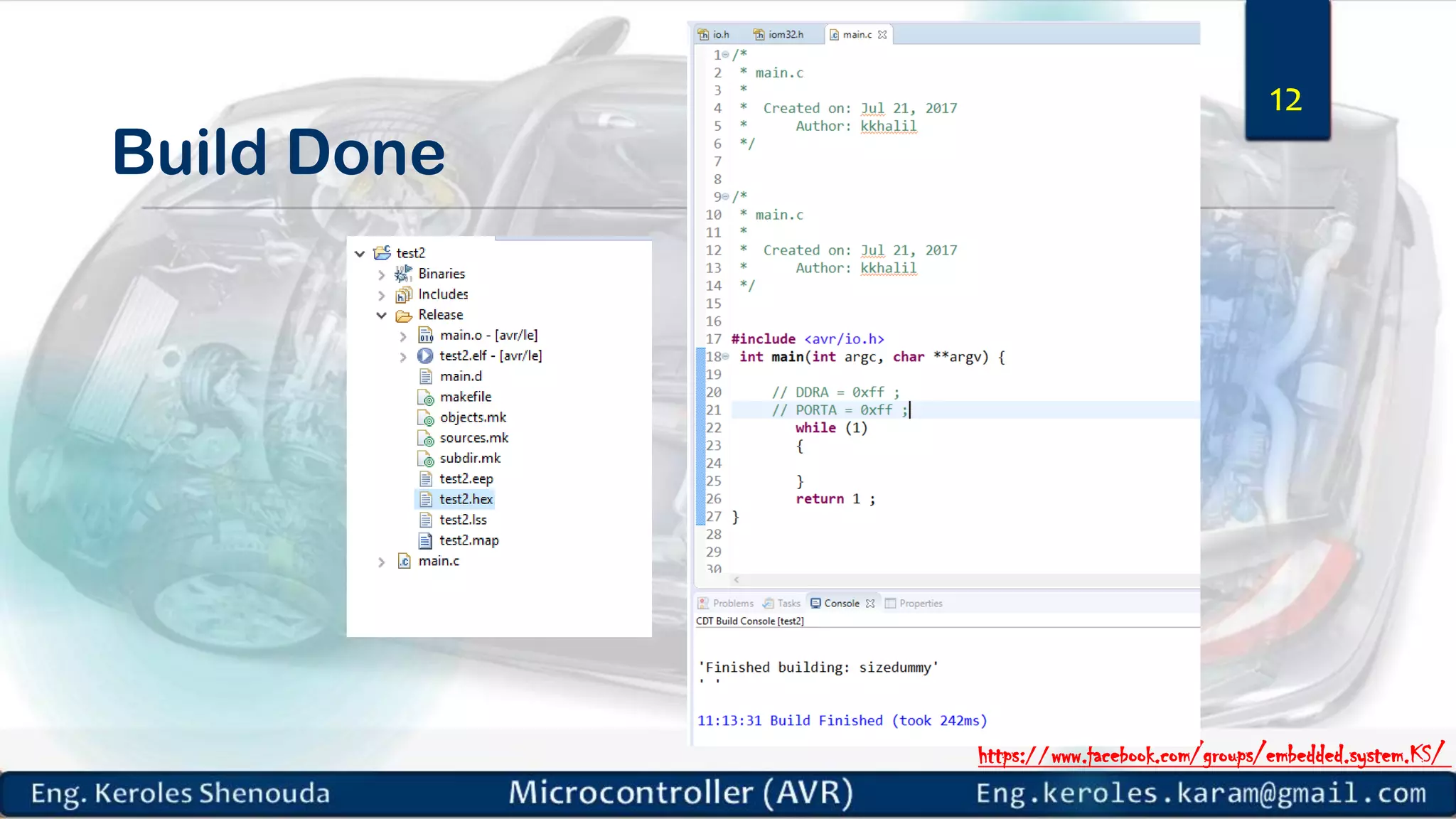Click the Includes icon
This screenshot has height=819, width=1456.
point(404,294)
